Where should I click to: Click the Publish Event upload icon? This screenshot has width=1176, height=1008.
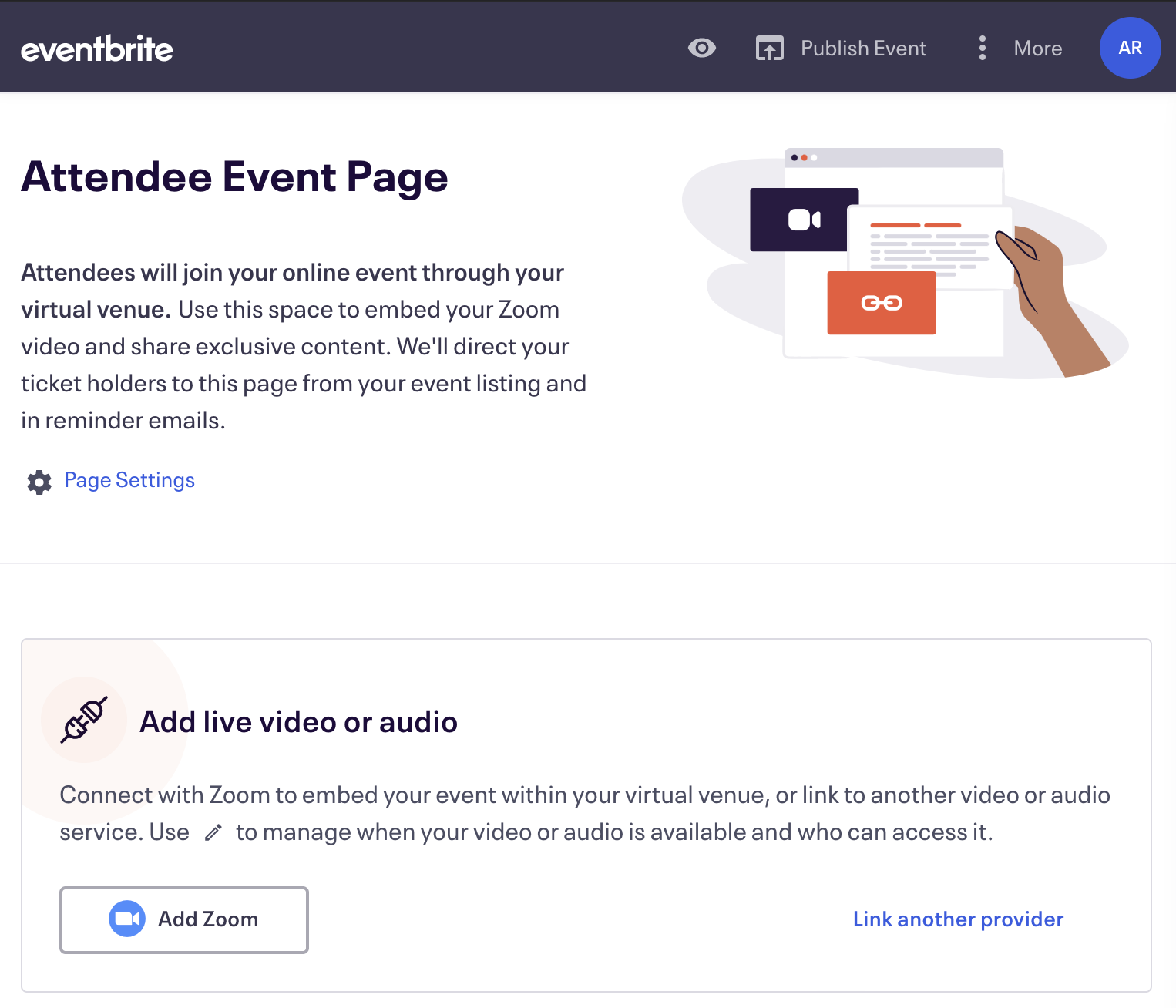click(x=769, y=48)
